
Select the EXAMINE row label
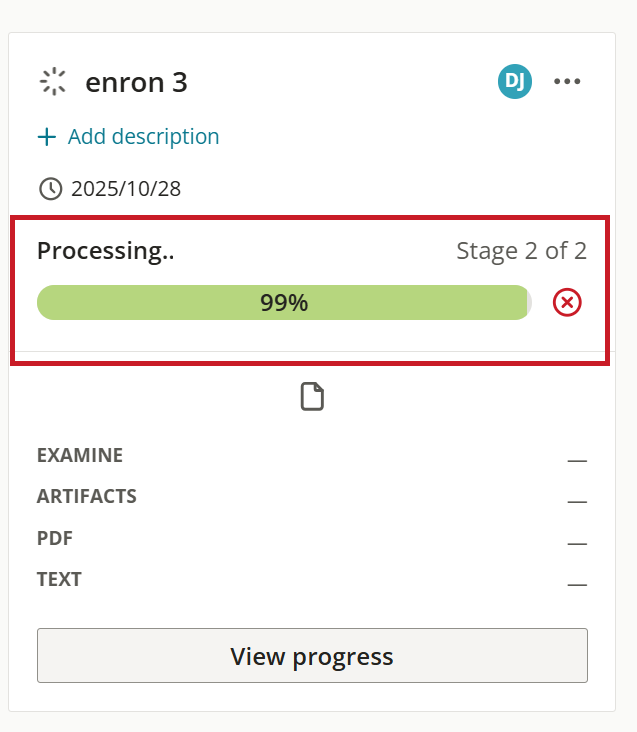[x=80, y=455]
